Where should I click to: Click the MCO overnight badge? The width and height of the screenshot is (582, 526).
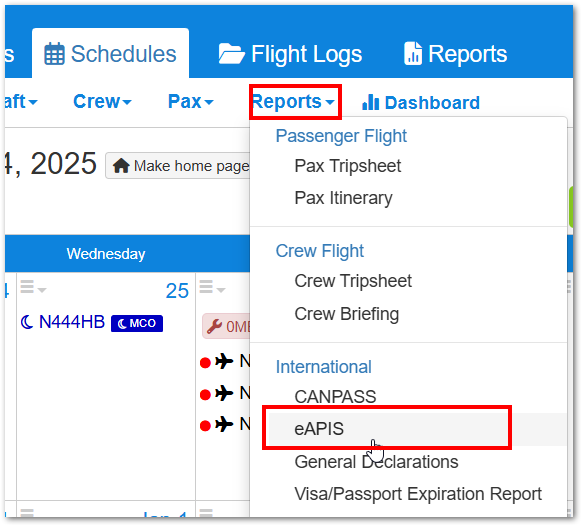click(x=137, y=323)
